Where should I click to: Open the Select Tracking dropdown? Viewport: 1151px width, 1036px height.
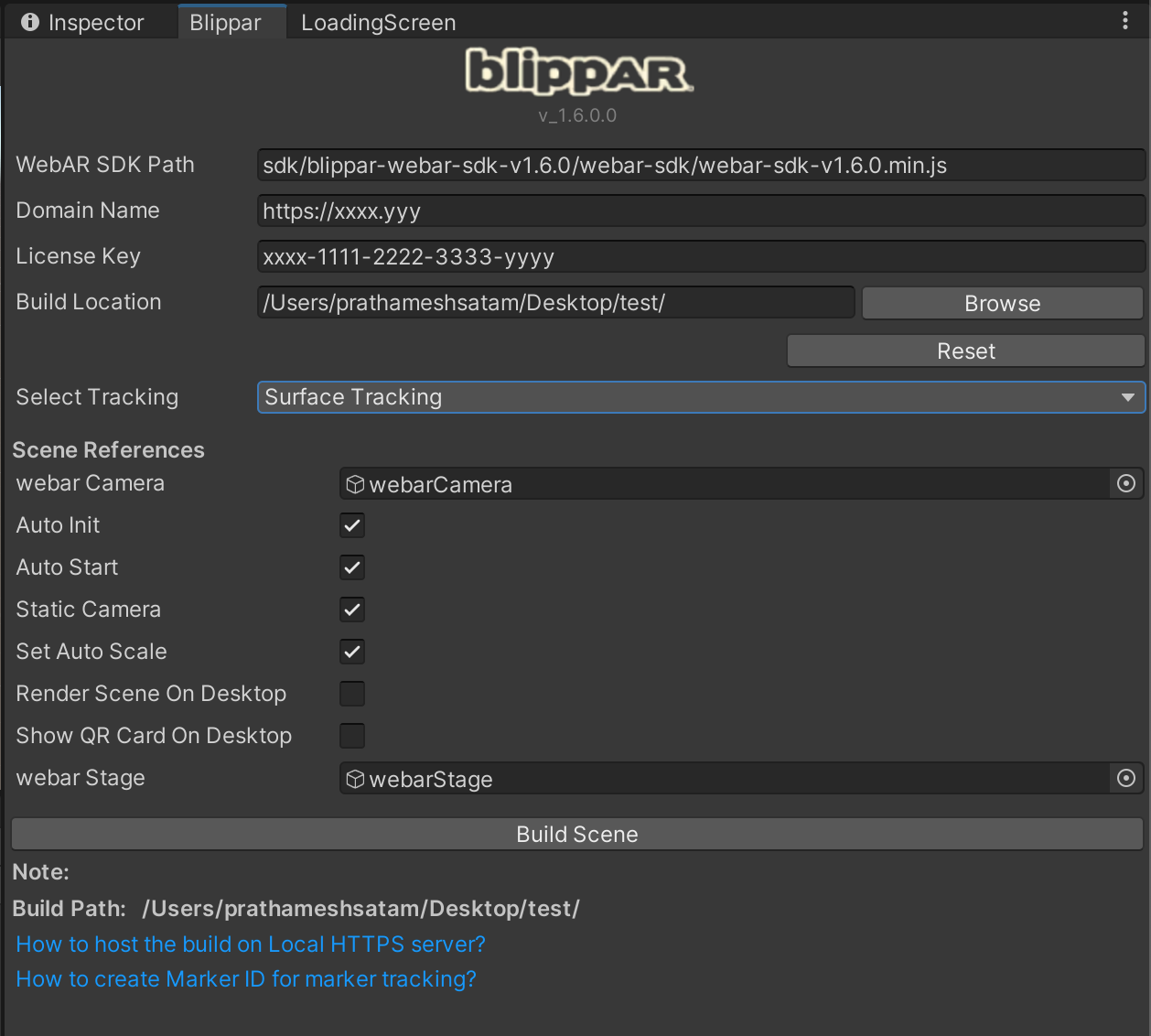pyautogui.click(x=701, y=397)
